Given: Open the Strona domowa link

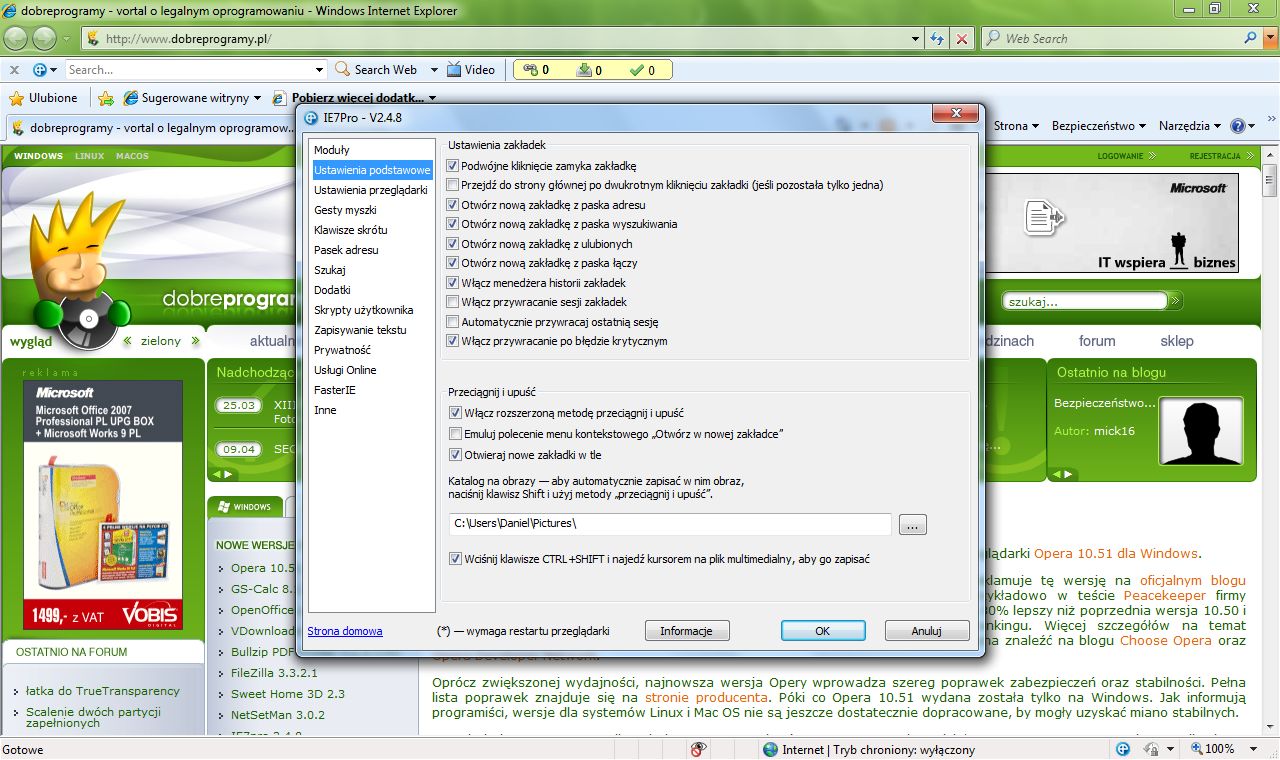Looking at the screenshot, I should coord(345,631).
